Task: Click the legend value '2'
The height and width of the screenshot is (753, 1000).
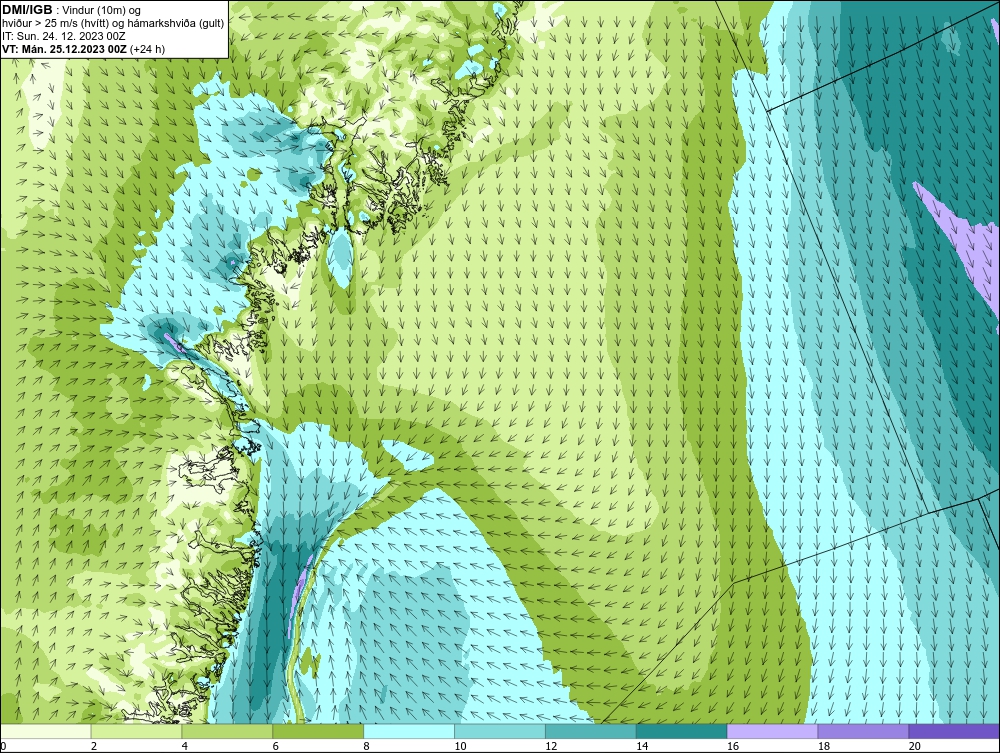Action: tap(94, 746)
